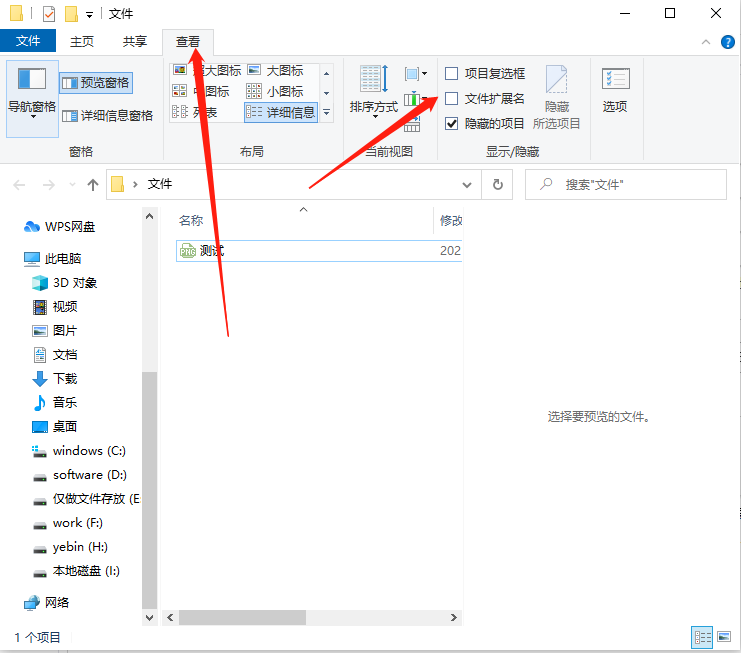Switch to Share (共享) ribbon tab
The width and height of the screenshot is (741, 653).
[x=135, y=42]
